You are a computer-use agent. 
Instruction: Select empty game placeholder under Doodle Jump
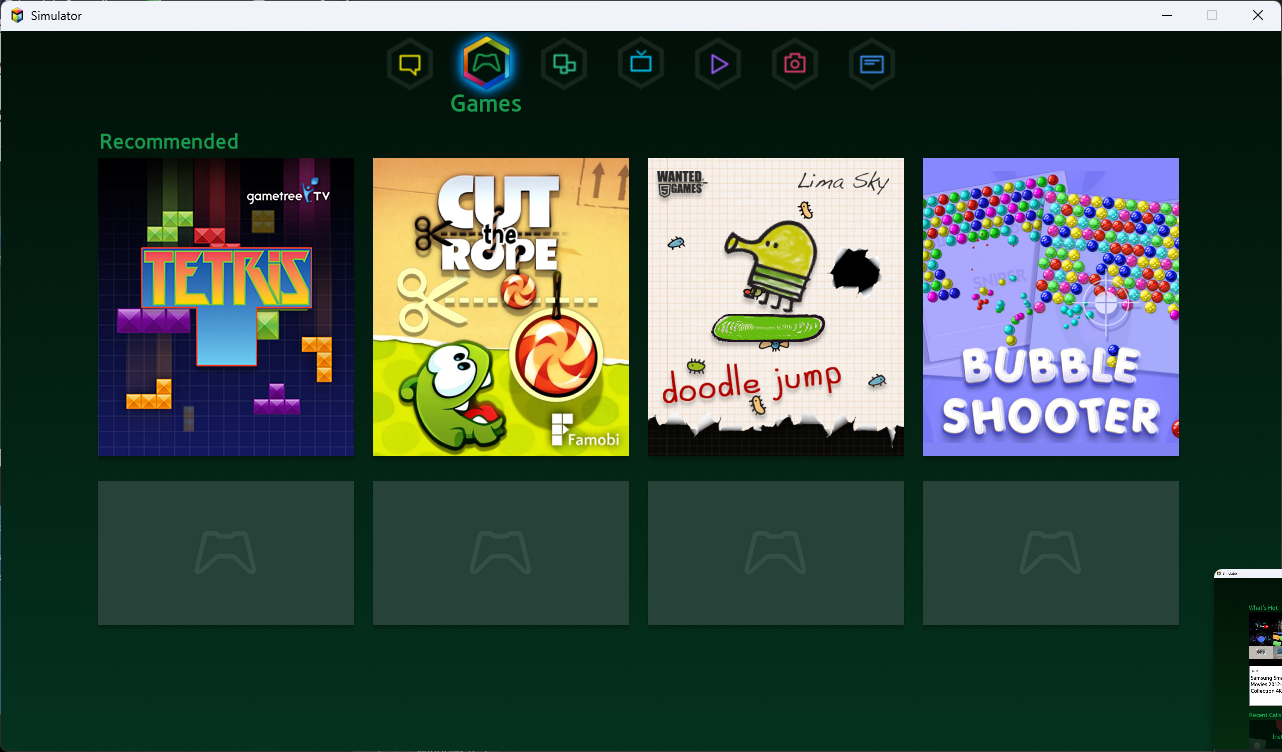776,553
